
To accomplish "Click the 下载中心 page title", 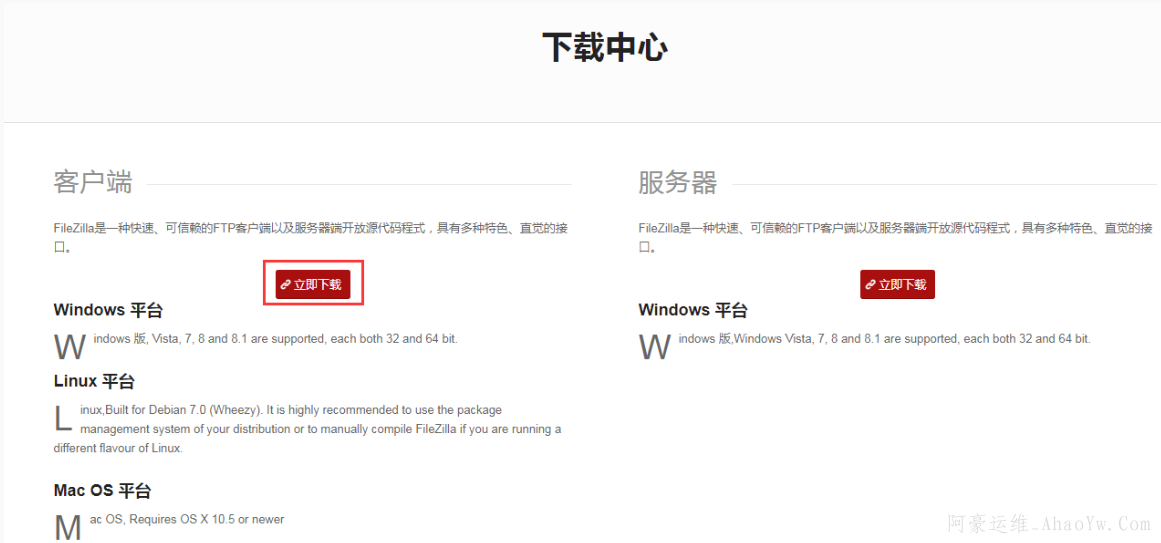I will click(605, 48).
